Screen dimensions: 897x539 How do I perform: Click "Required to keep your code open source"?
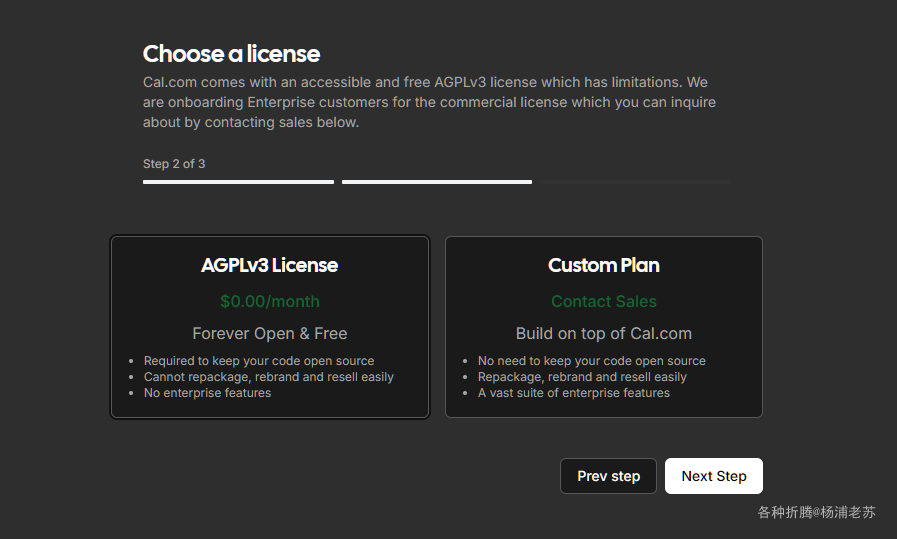pyautogui.click(x=259, y=360)
